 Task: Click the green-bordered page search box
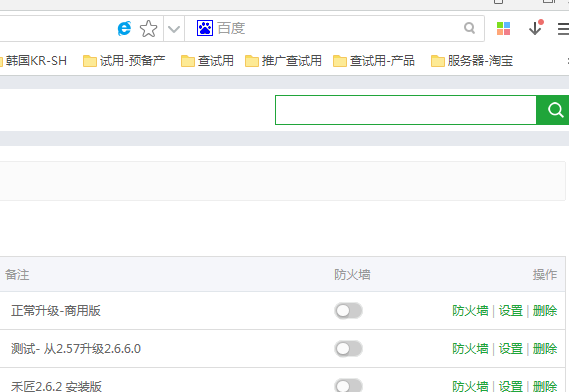[x=406, y=110]
